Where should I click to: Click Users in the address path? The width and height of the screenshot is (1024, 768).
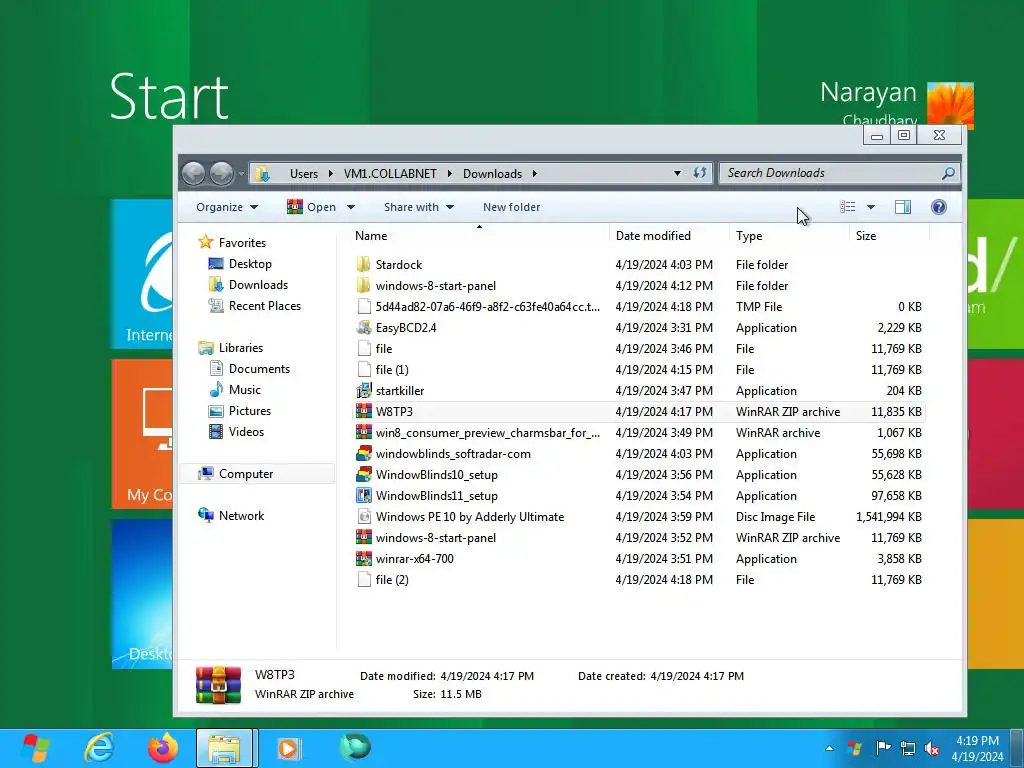304,174
